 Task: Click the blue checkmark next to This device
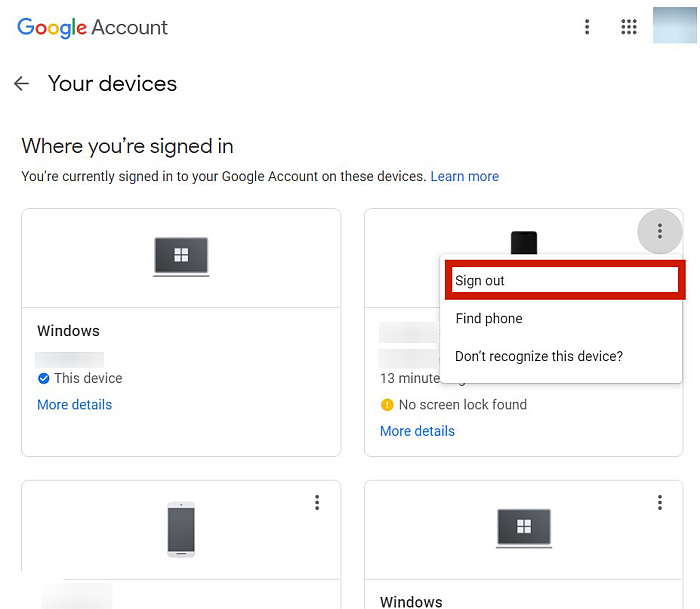pos(44,379)
